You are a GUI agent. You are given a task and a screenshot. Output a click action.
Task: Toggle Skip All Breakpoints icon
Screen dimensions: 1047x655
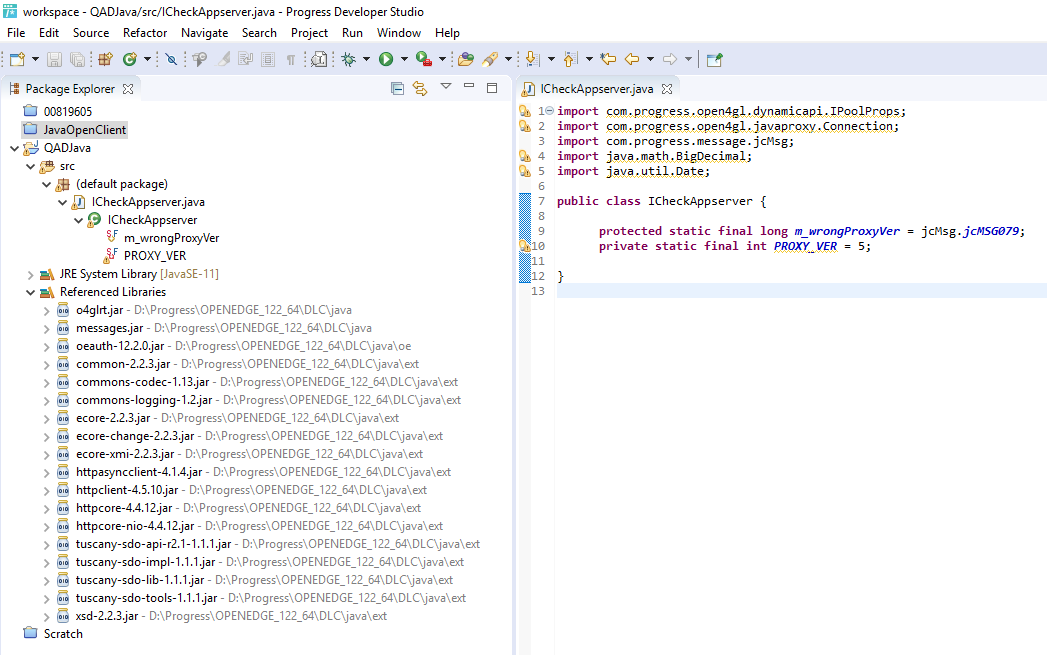coord(172,59)
